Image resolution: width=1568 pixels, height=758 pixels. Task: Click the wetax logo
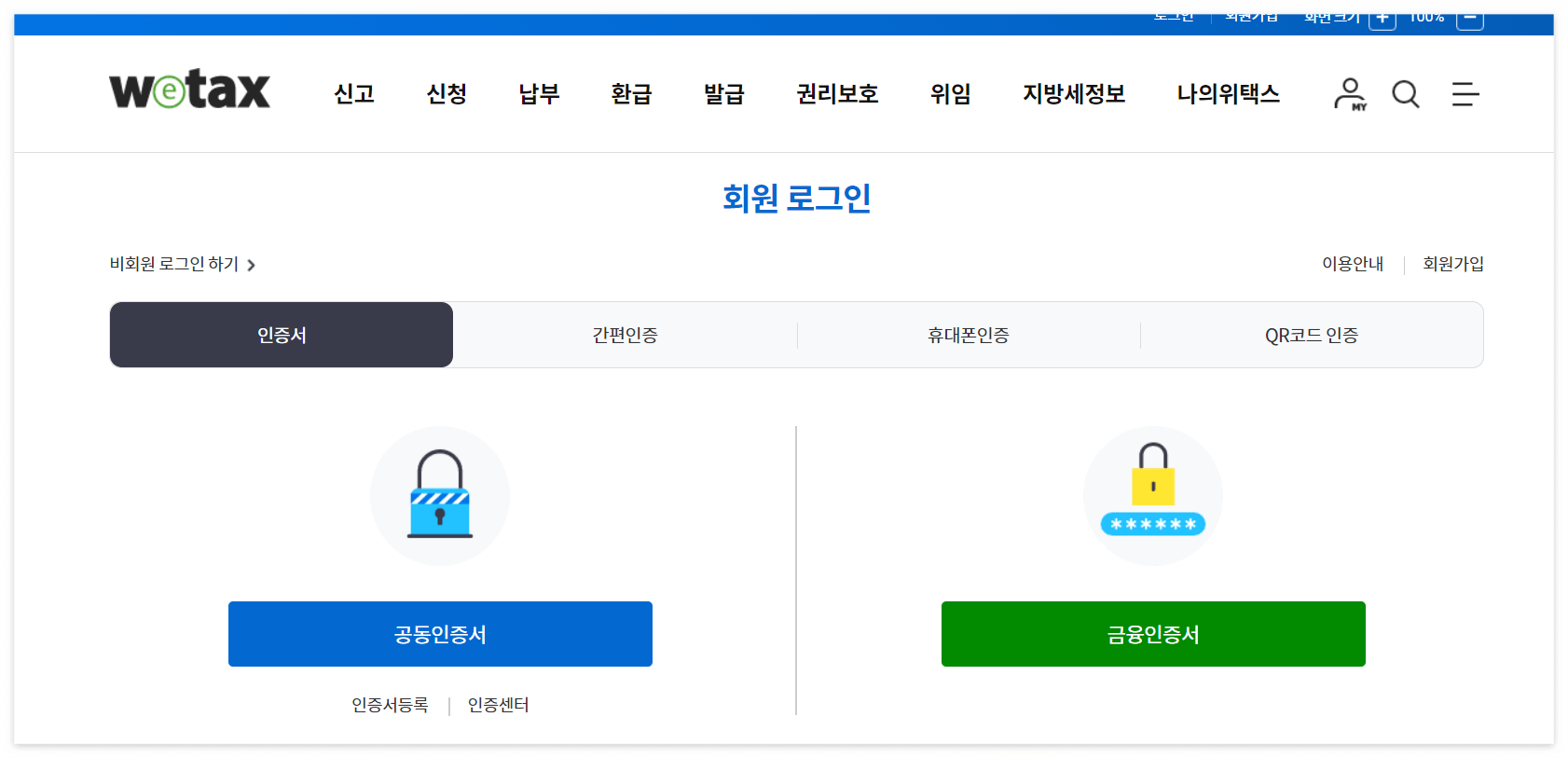point(189,90)
